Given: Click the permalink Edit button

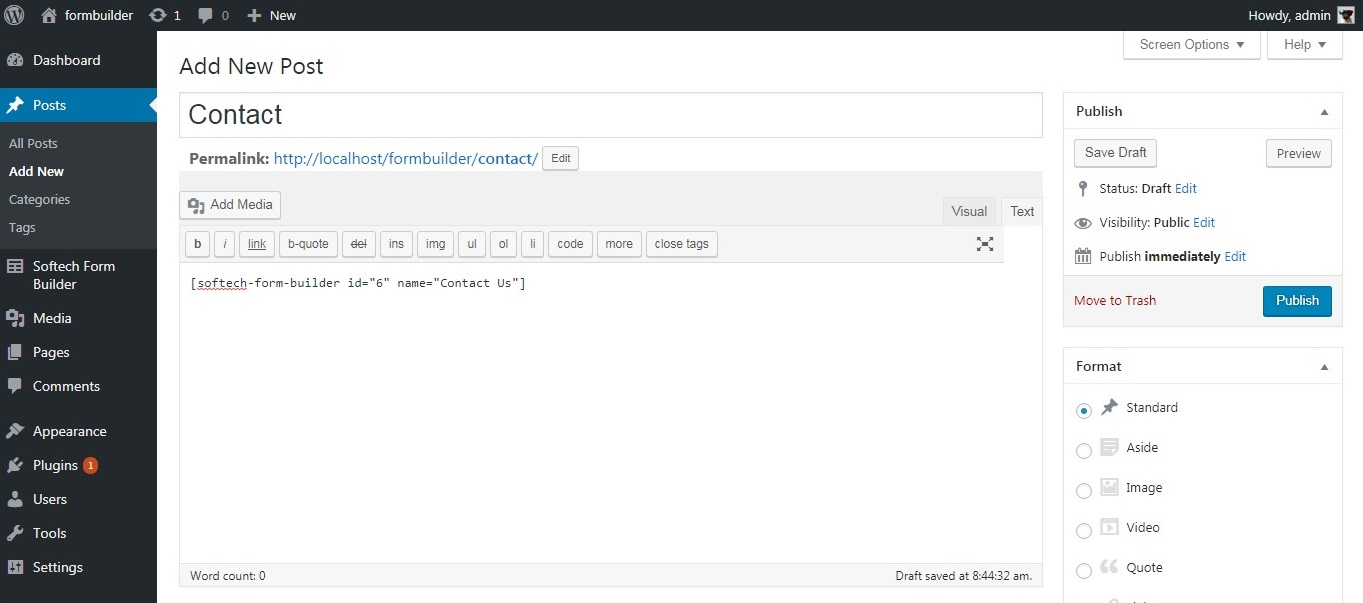Looking at the screenshot, I should click(x=560, y=158).
